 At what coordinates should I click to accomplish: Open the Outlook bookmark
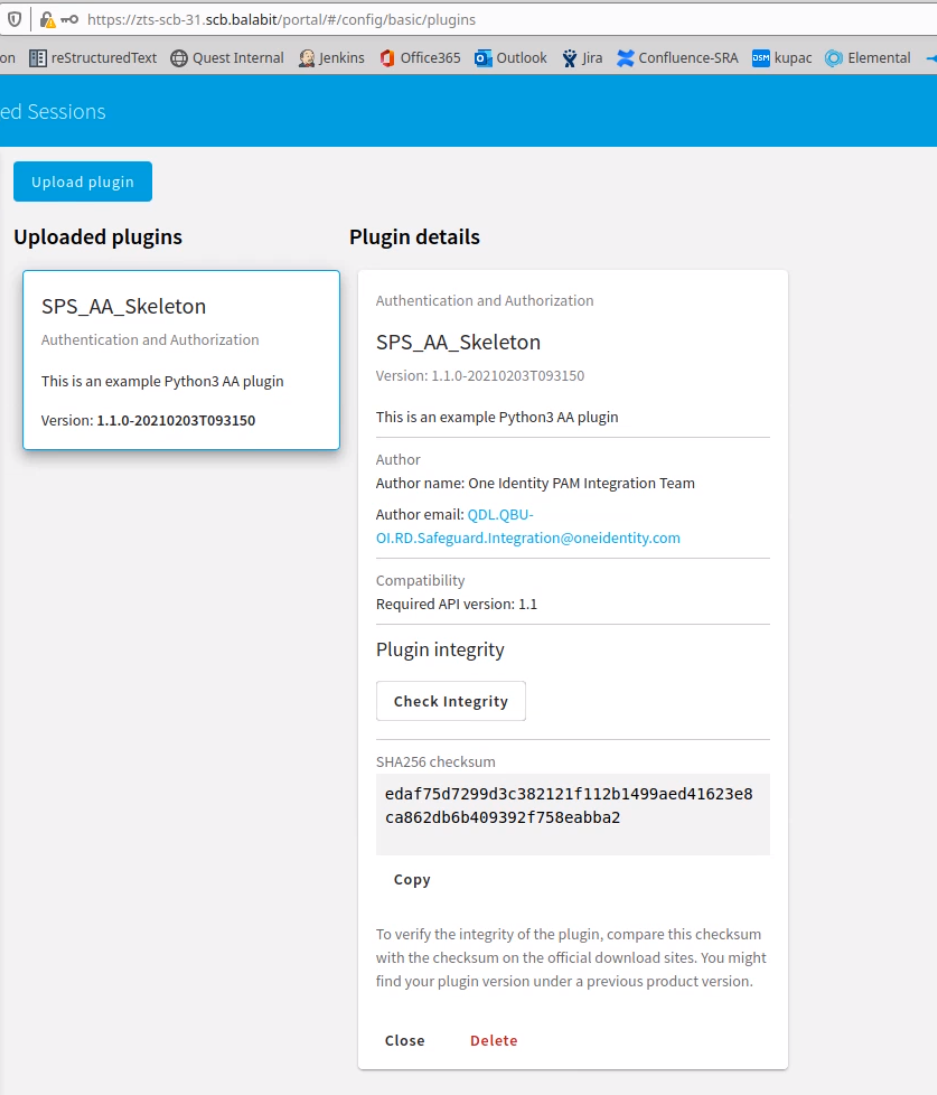tap(511, 58)
